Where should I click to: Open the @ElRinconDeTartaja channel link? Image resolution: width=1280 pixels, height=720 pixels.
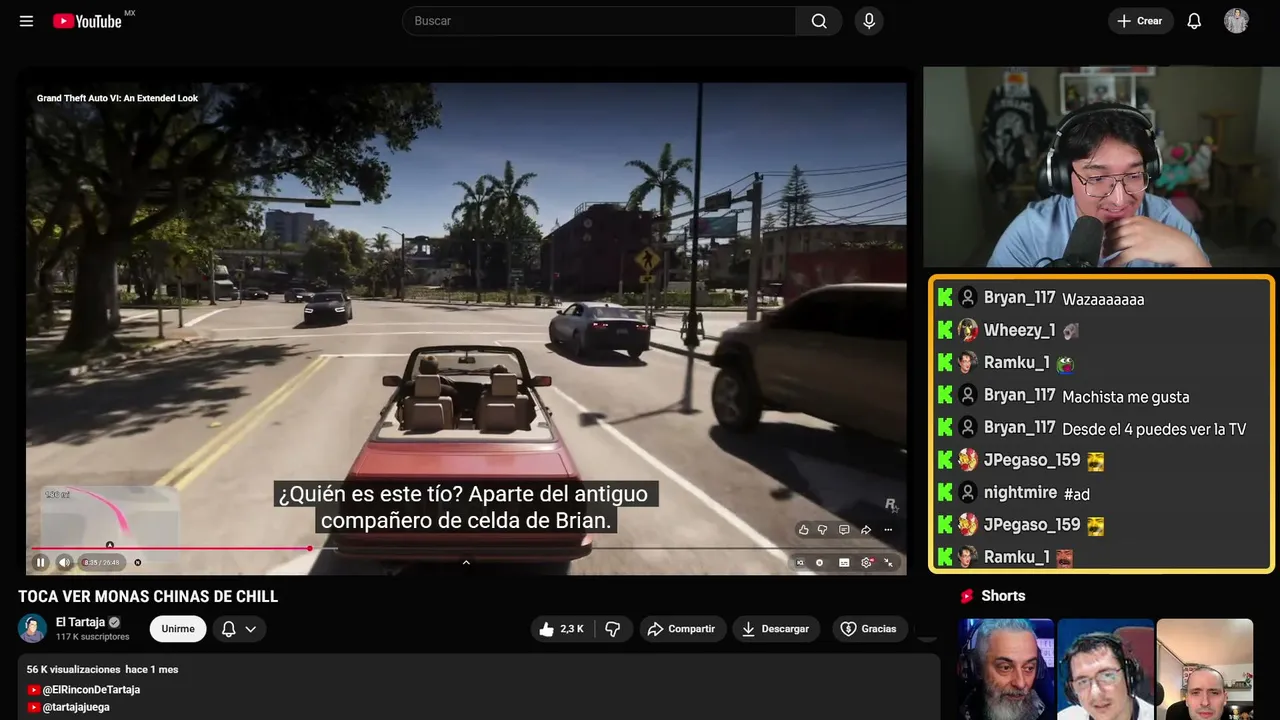(90, 690)
